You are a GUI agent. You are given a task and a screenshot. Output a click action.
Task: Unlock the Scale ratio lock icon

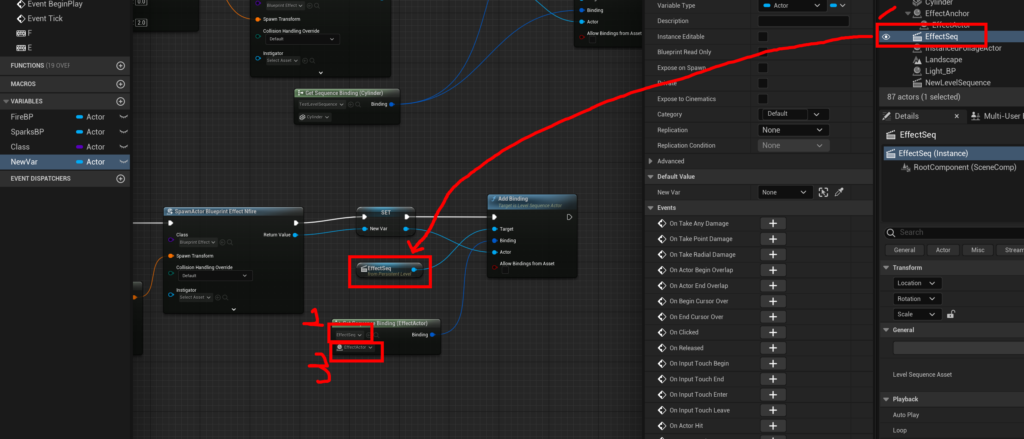[x=950, y=314]
